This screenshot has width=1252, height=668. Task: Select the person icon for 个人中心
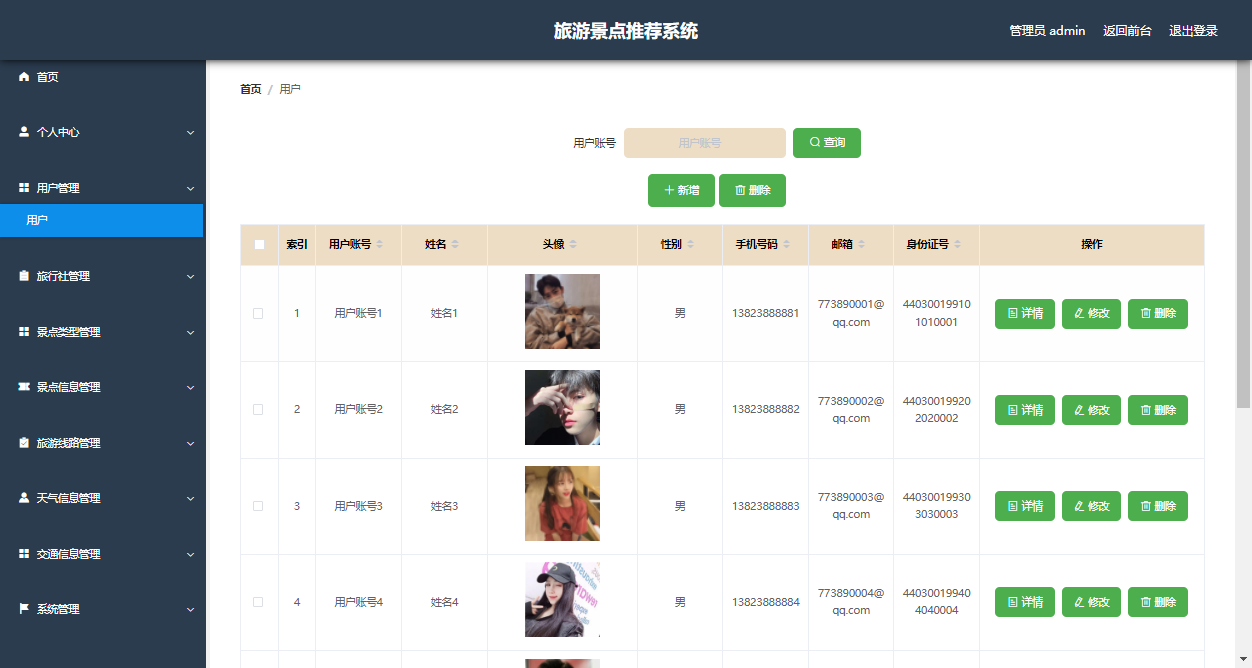point(22,132)
